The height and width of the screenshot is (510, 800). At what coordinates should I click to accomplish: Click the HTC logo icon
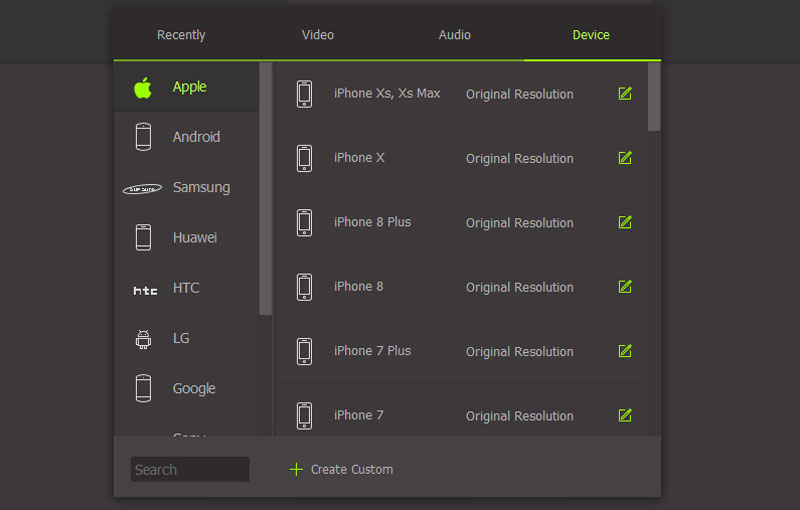[145, 289]
